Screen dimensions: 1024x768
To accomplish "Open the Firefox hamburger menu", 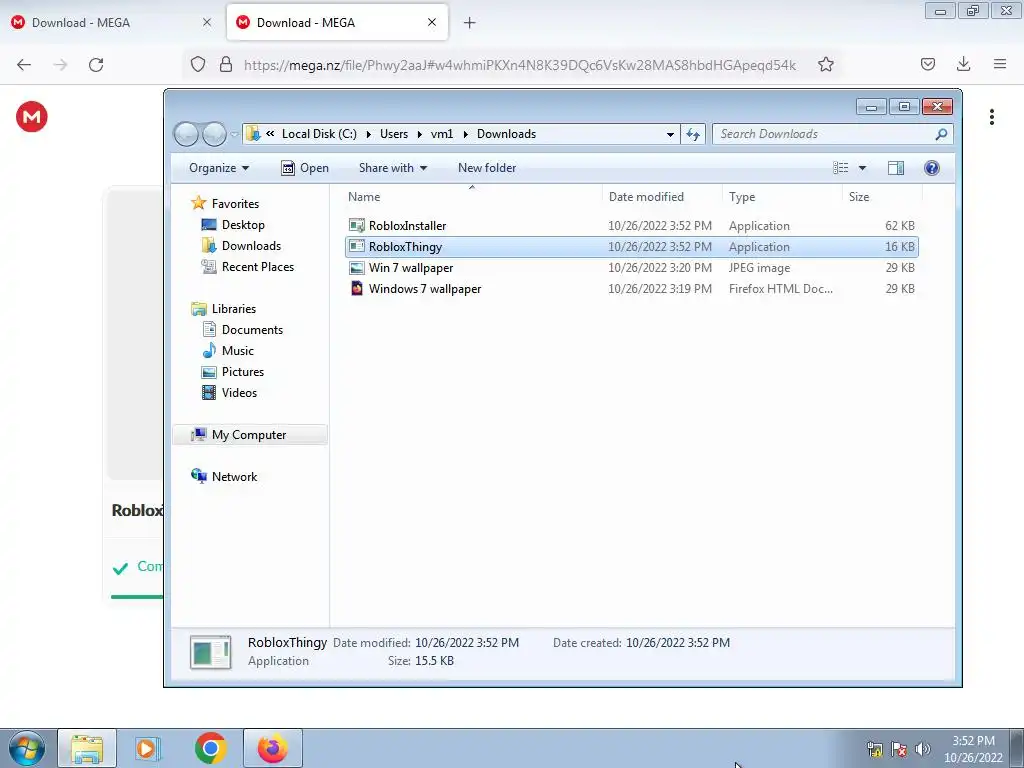I will point(1000,64).
